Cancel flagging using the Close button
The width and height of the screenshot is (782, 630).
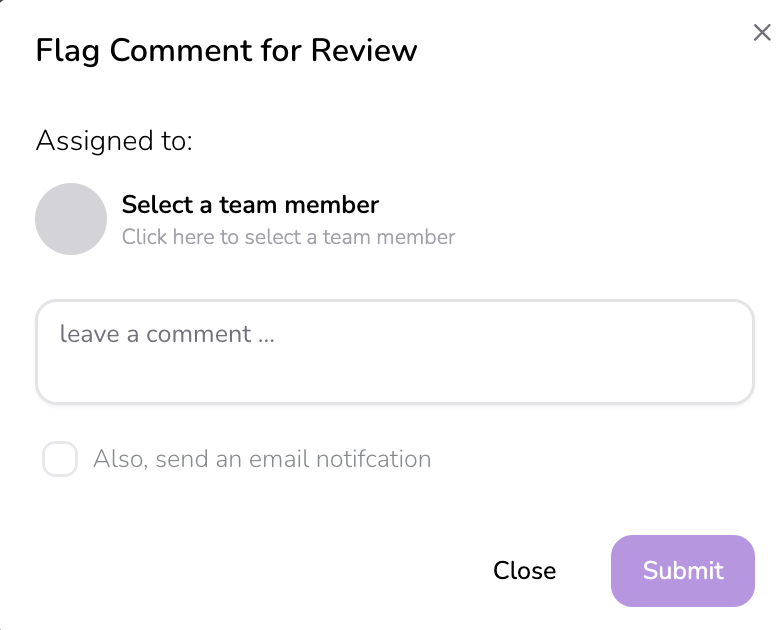(x=524, y=571)
